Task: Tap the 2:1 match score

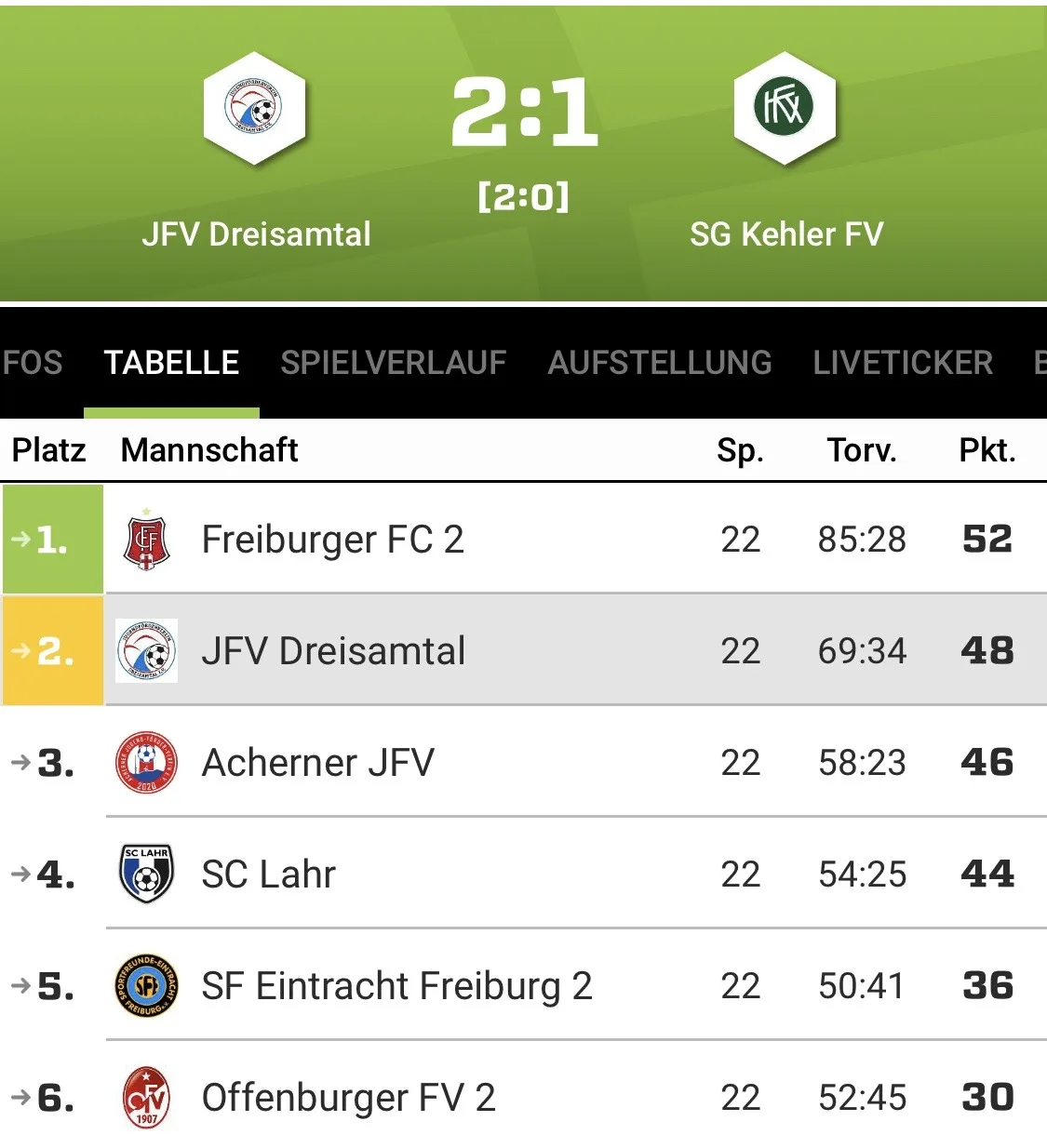Action: [x=524, y=113]
